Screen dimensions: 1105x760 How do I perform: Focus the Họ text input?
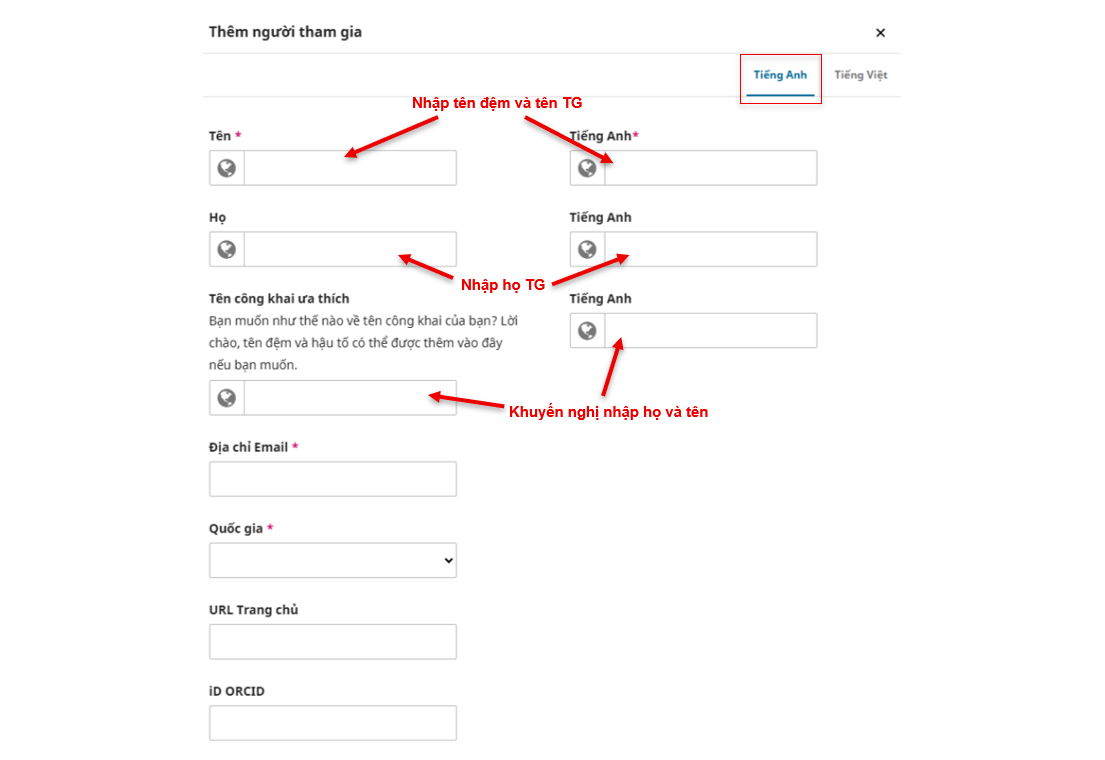coord(350,249)
